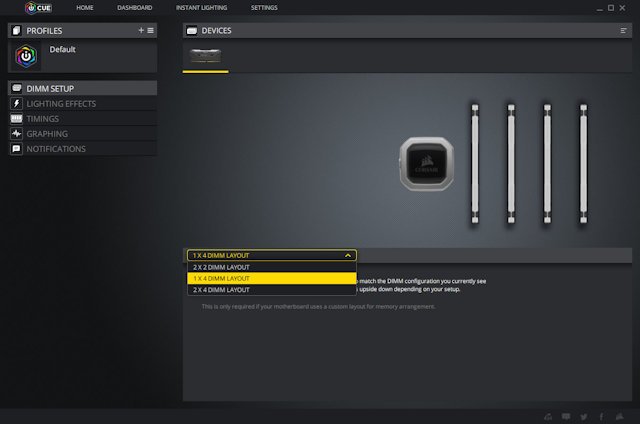Click the dropdown chevron arrow
This screenshot has height=424, width=640.
point(348,255)
